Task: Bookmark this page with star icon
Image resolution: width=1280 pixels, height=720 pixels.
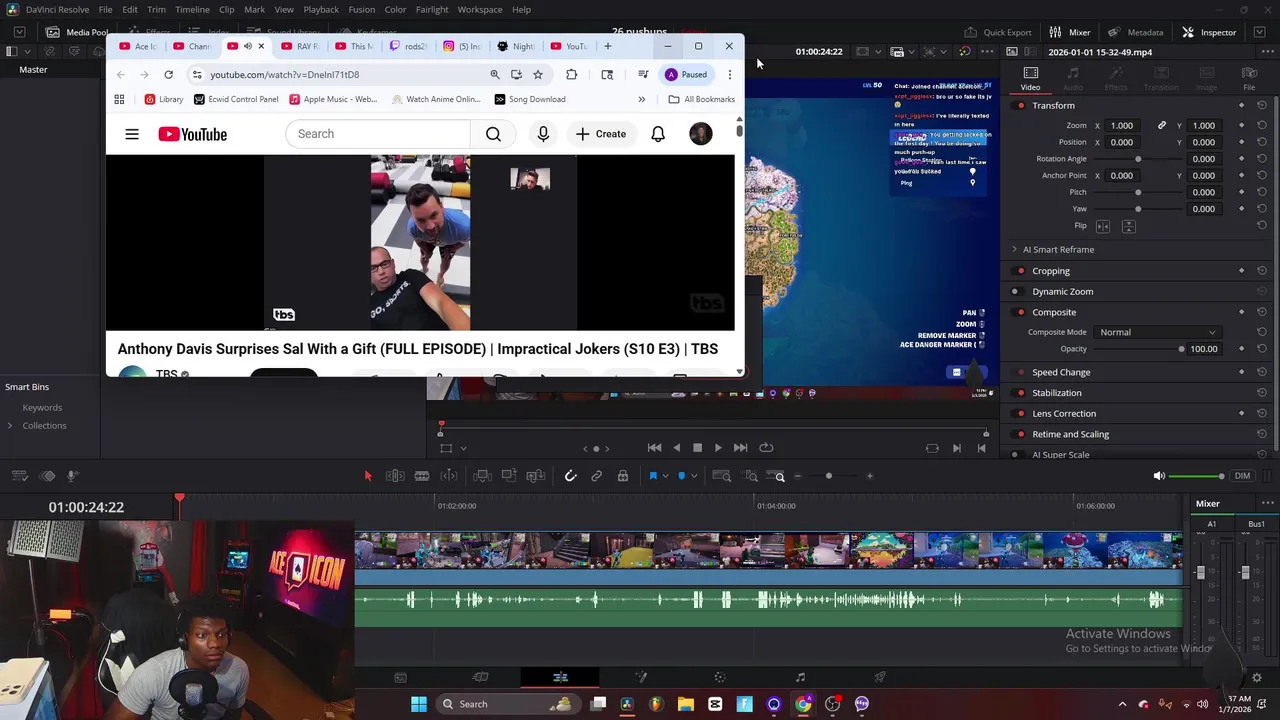Action: [538, 75]
